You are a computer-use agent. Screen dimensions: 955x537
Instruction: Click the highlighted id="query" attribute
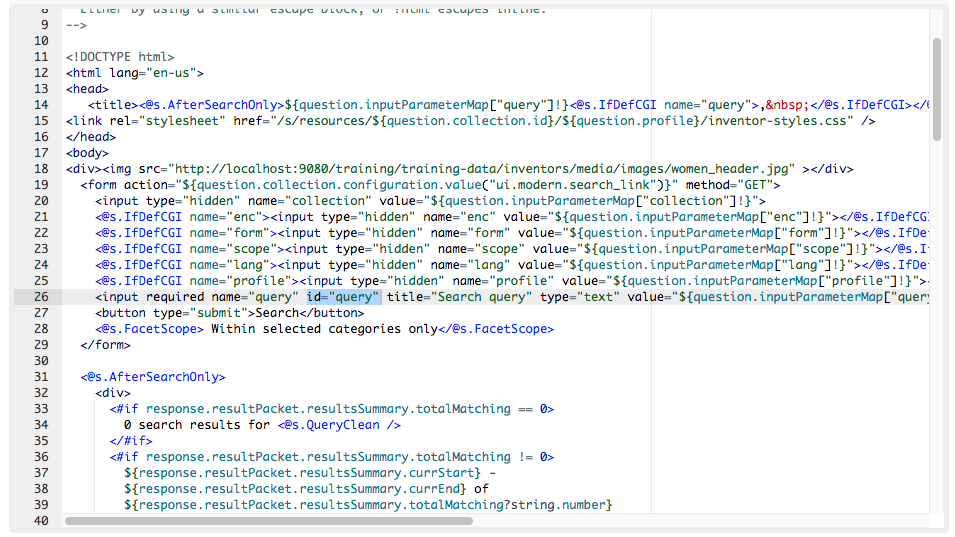[x=343, y=297]
